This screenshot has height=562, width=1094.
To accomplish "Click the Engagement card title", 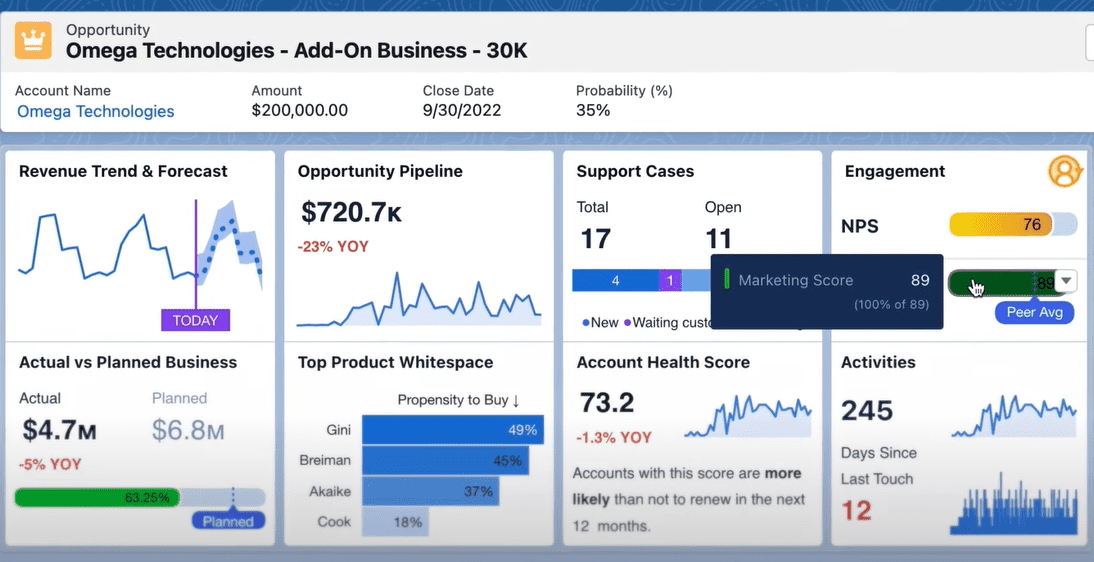I will click(x=895, y=172).
